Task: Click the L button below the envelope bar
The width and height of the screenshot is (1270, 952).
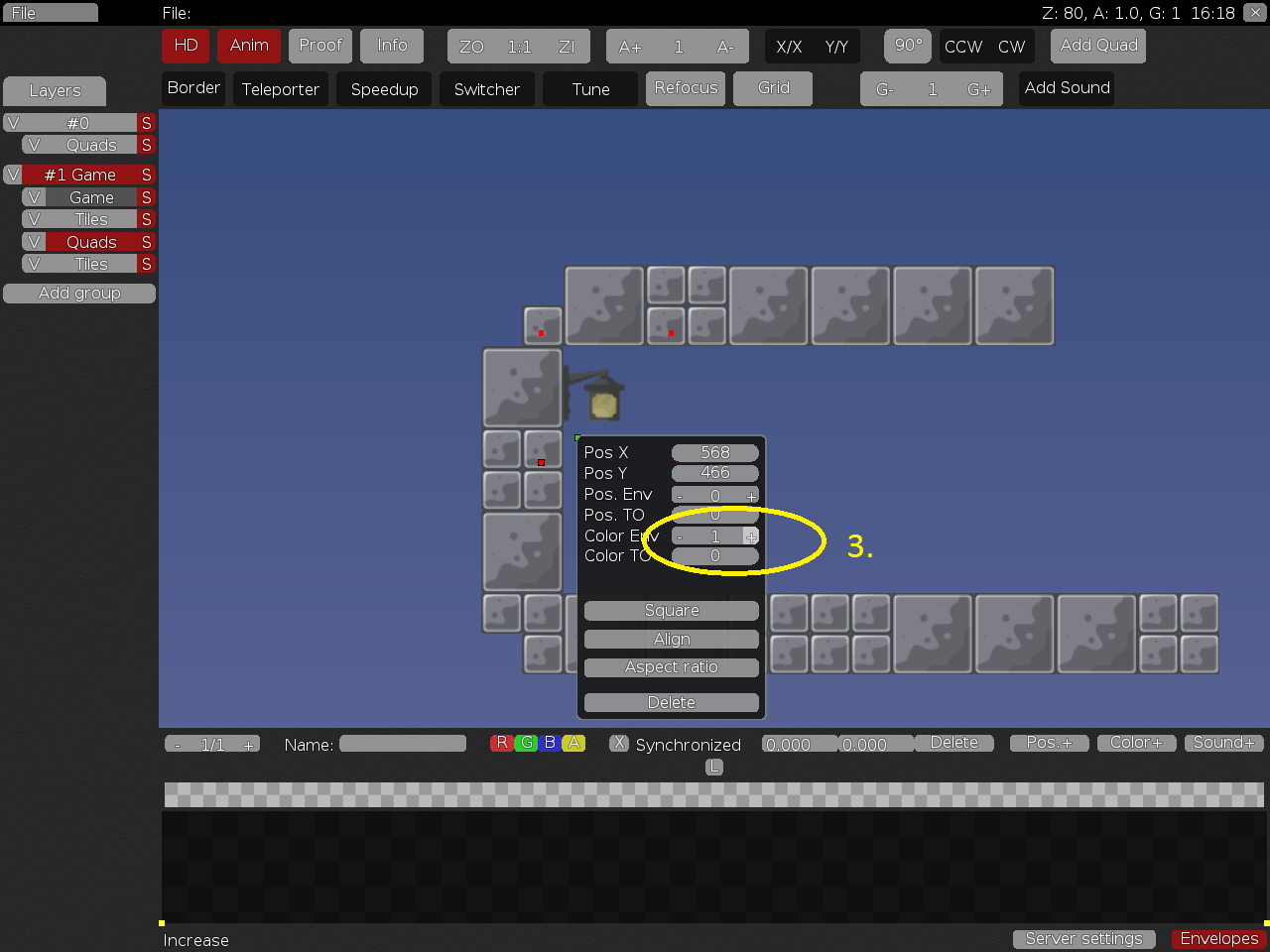Action: [x=713, y=767]
